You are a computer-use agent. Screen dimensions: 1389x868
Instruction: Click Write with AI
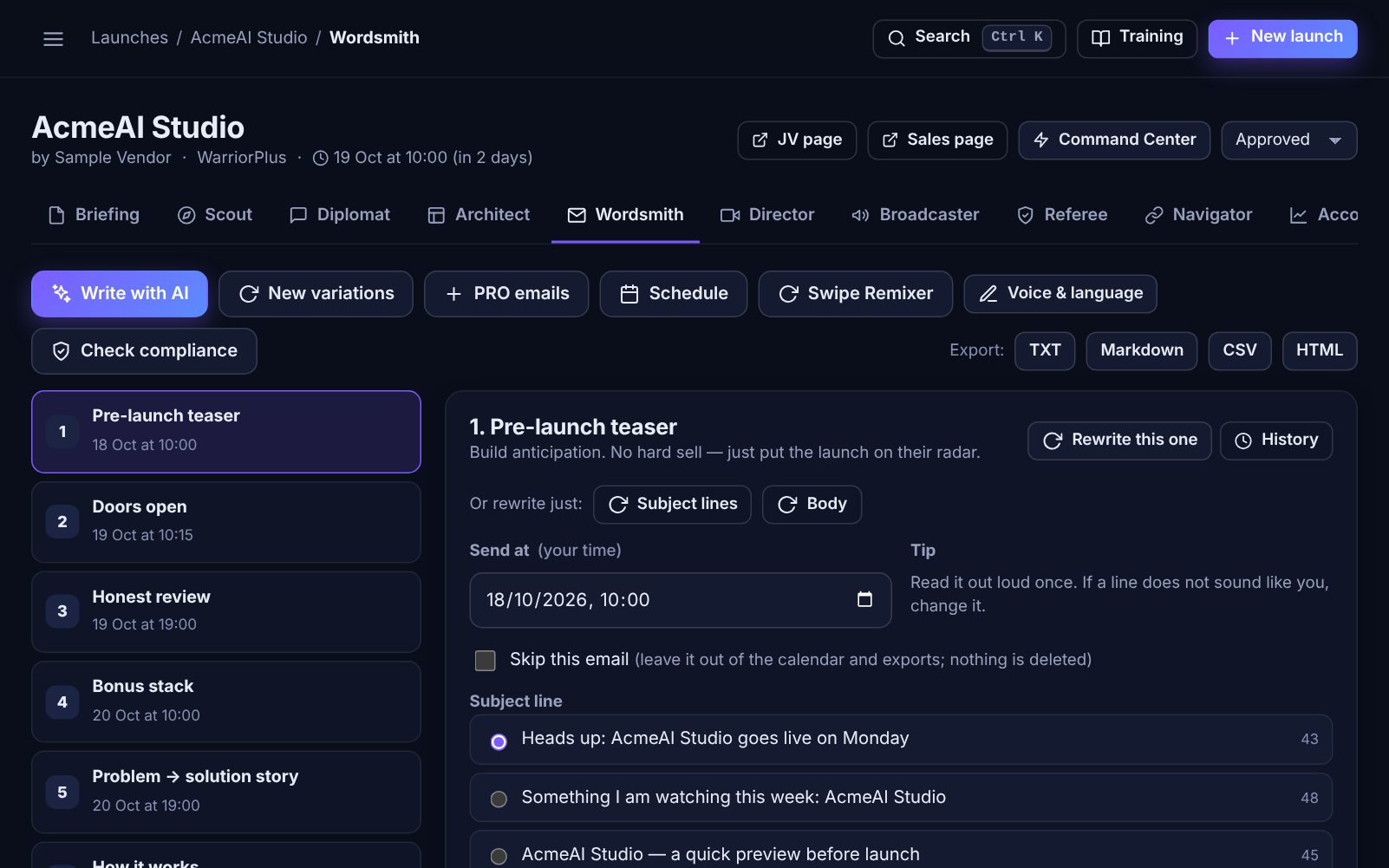tap(120, 294)
